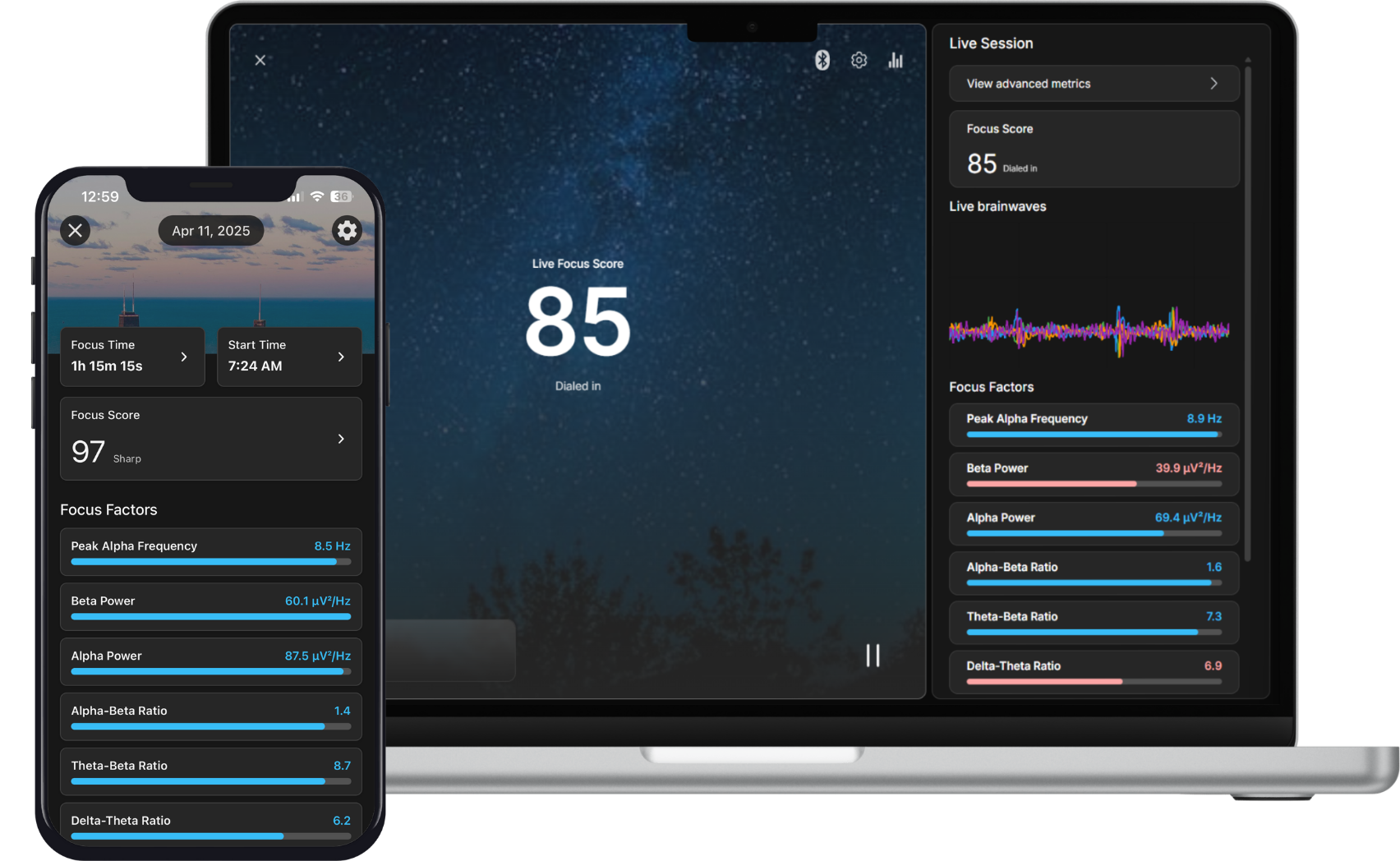Image resolution: width=1400 pixels, height=861 pixels.
Task: Click the View advanced metrics chevron arrow
Action: pos(1213,84)
